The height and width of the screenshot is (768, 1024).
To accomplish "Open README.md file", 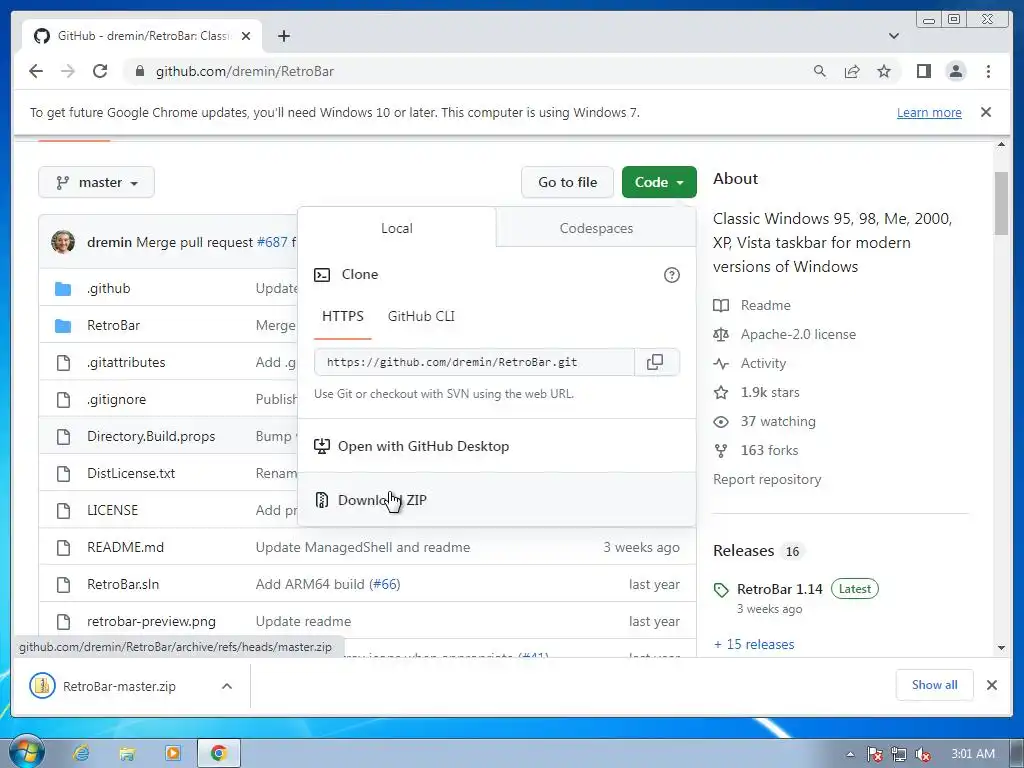I will (125, 547).
